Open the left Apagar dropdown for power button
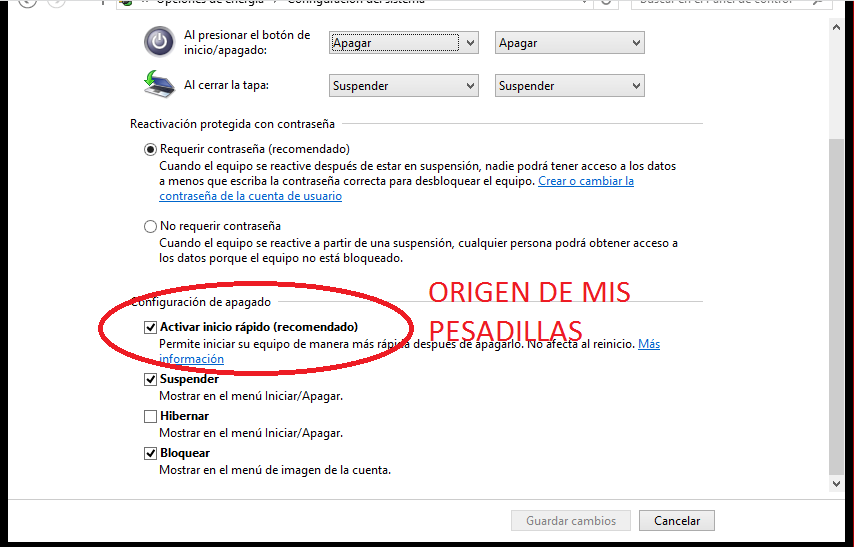854x548 pixels. pos(404,43)
